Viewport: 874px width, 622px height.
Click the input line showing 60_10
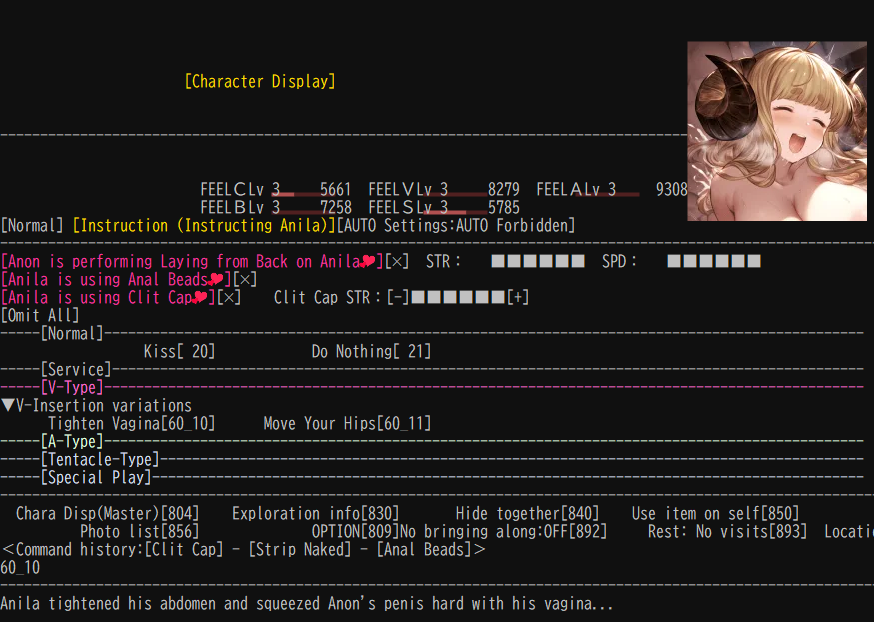click(x=21, y=567)
